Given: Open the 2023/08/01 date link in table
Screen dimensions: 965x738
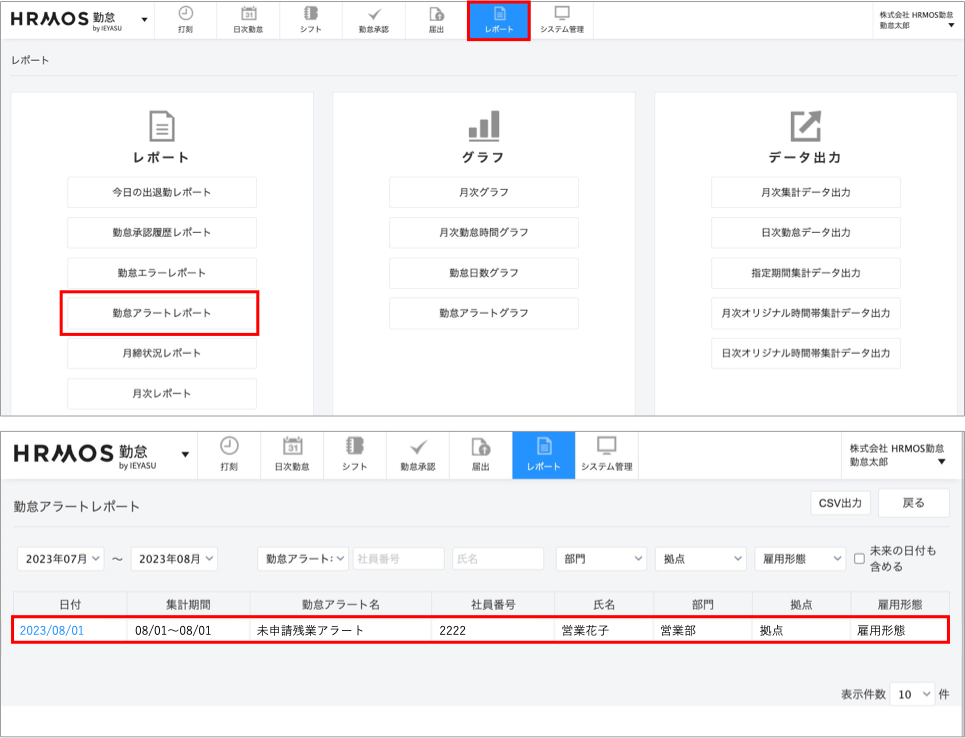Looking at the screenshot, I should click(52, 631).
